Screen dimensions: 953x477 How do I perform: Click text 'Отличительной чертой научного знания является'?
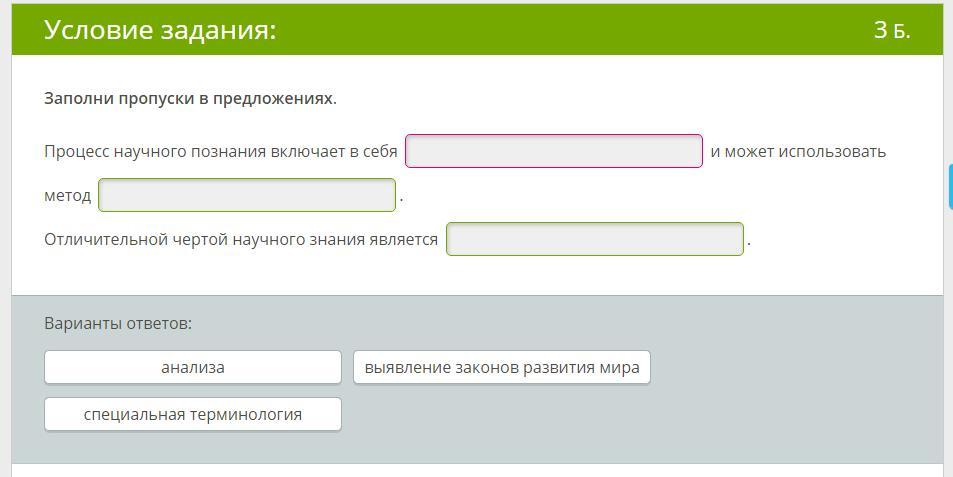[x=240, y=240]
